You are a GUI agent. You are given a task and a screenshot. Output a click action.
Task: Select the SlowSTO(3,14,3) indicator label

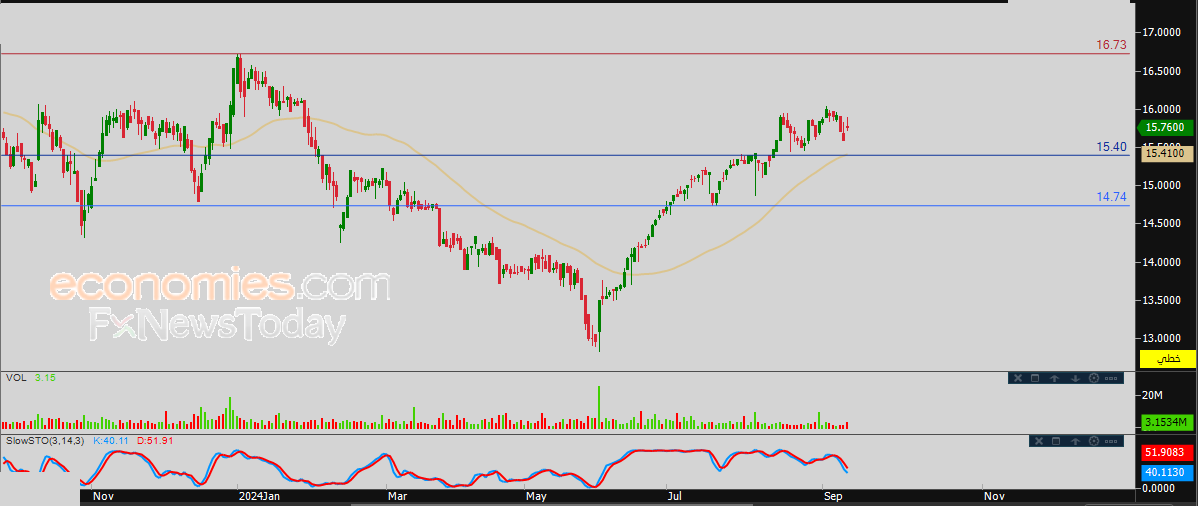[47, 441]
